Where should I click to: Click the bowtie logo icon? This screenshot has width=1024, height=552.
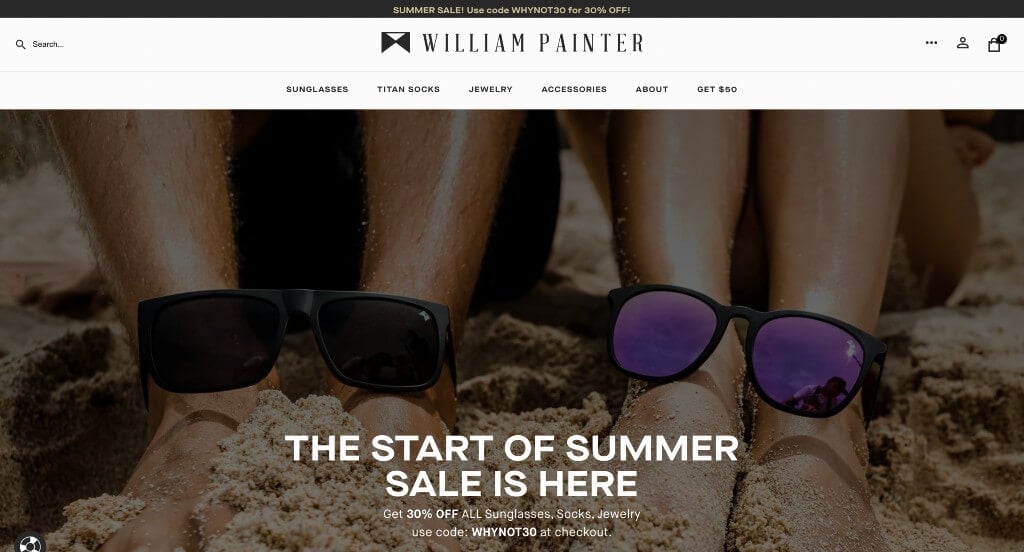pos(396,42)
